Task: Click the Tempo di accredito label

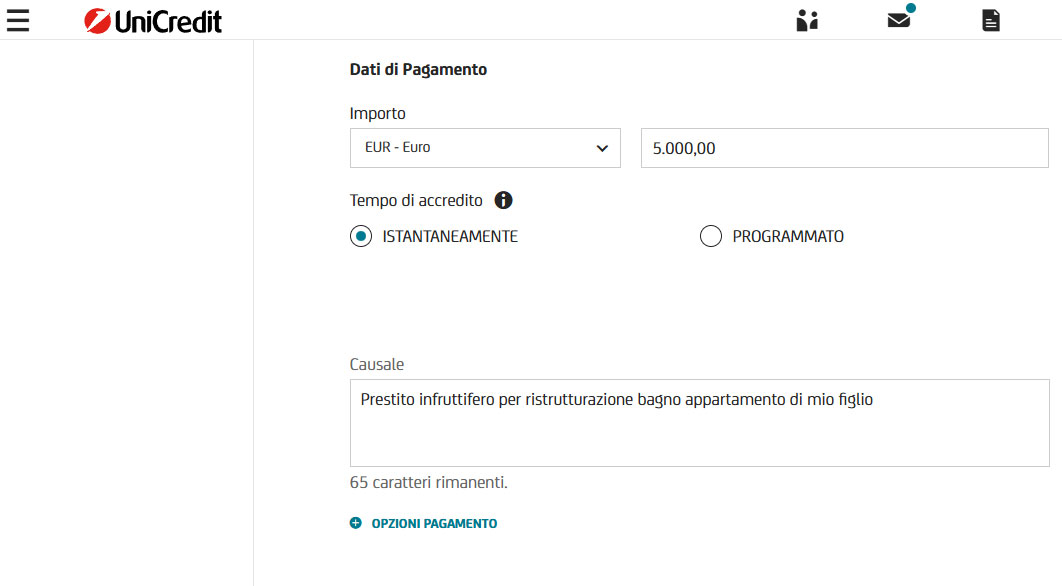Action: coord(416,200)
